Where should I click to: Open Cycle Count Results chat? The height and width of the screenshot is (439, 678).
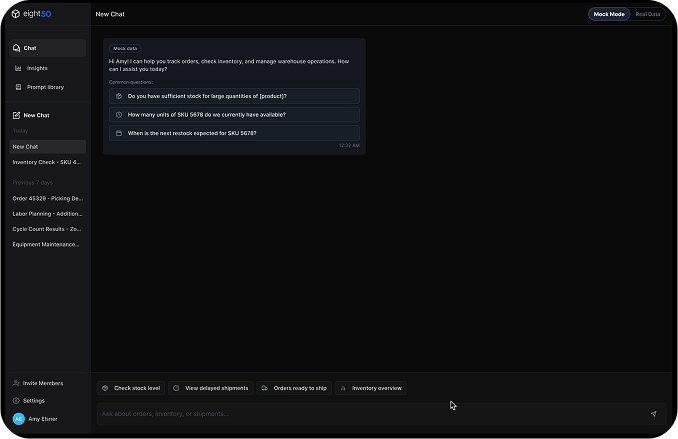click(46, 229)
